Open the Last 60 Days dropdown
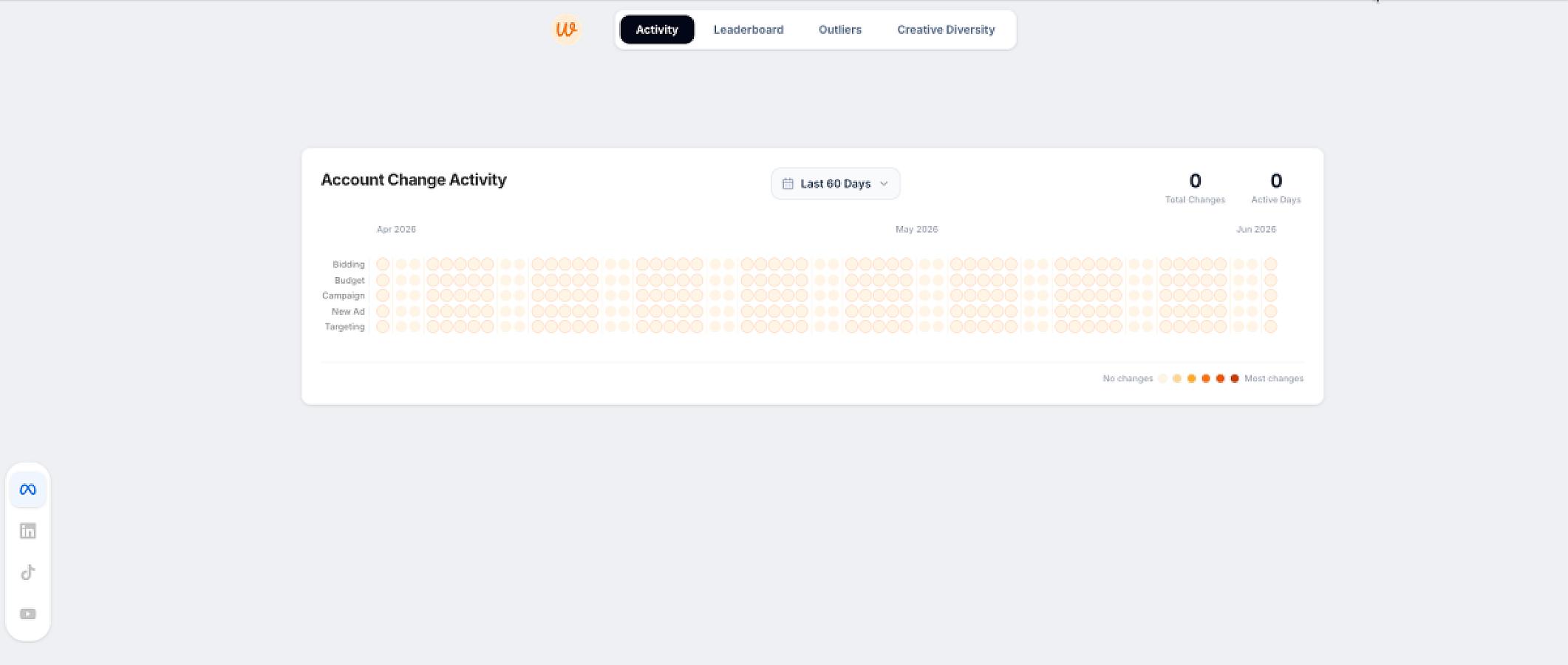Screen dimensions: 1568x665 pos(835,183)
